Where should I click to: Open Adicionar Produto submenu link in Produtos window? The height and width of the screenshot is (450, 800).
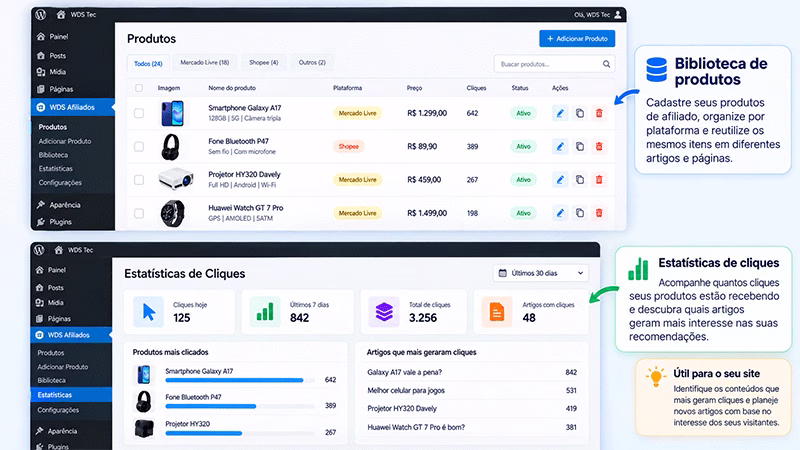coord(65,141)
